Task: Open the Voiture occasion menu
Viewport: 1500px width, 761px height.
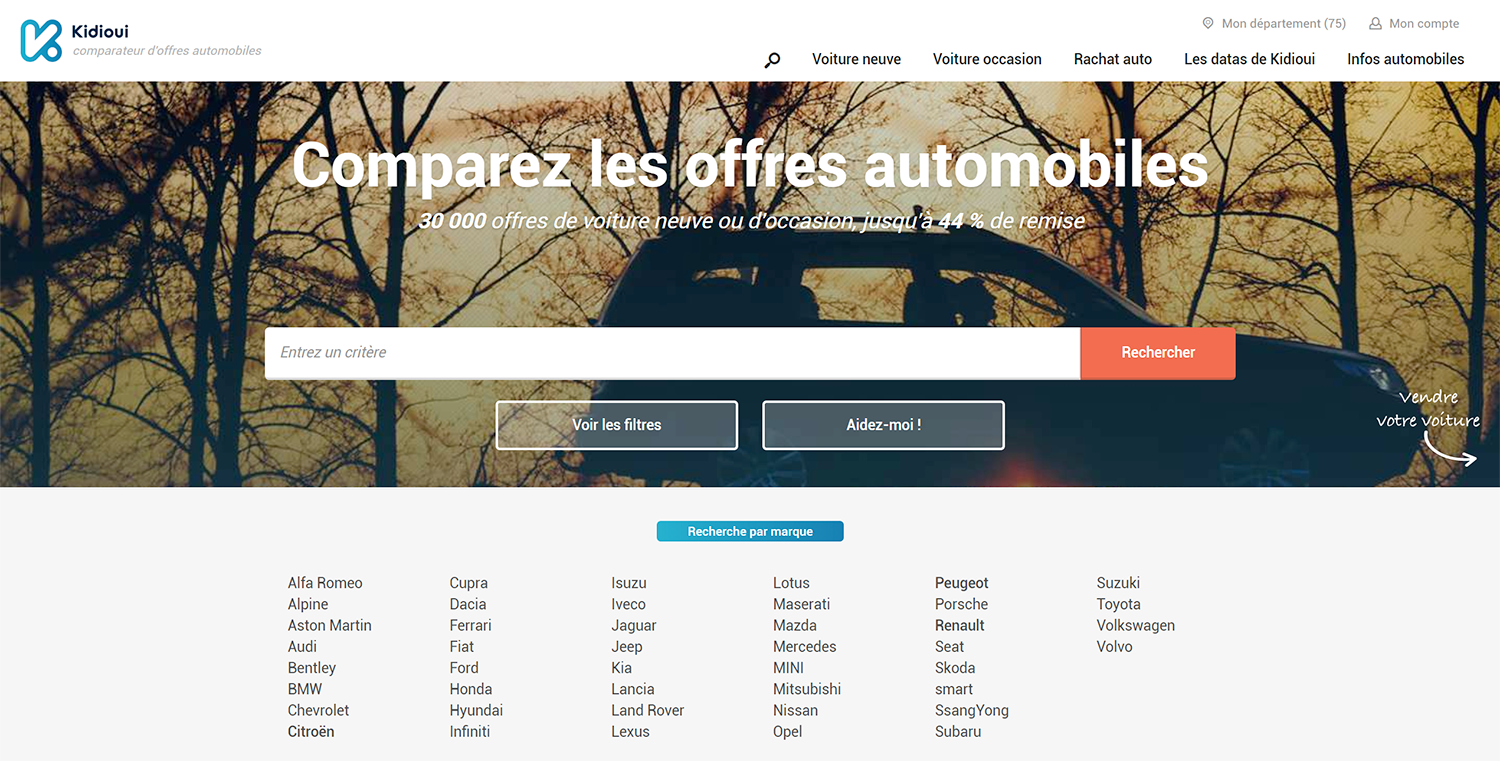Action: pos(987,59)
